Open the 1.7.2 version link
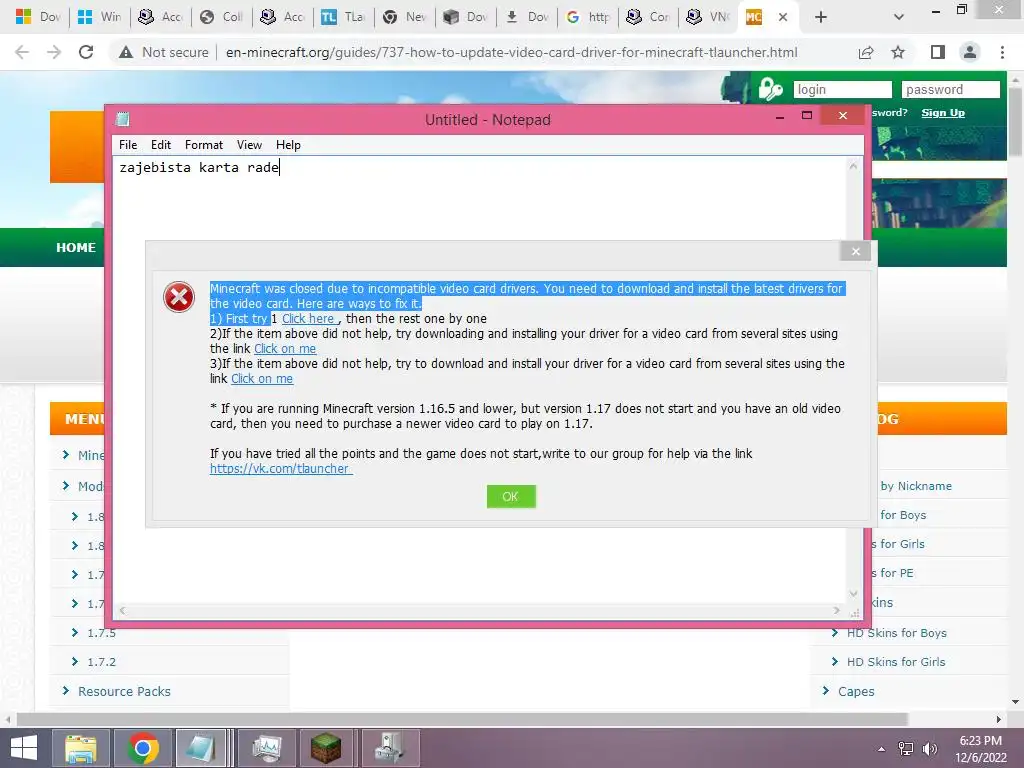The image size is (1024, 768). (x=102, y=662)
